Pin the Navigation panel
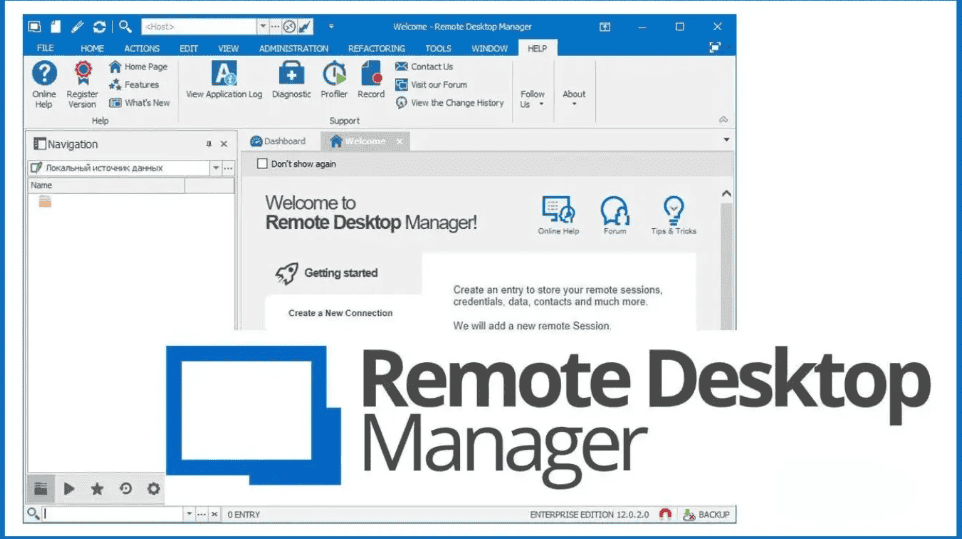 pos(209,144)
